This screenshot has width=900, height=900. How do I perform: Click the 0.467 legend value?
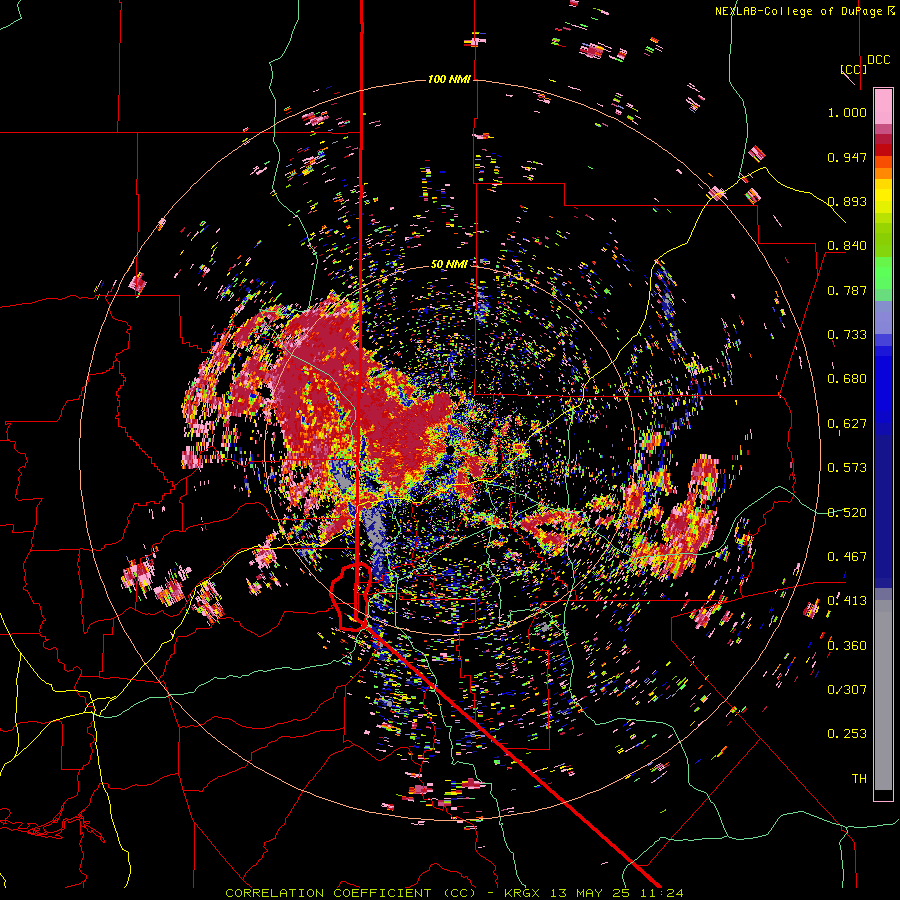point(847,557)
